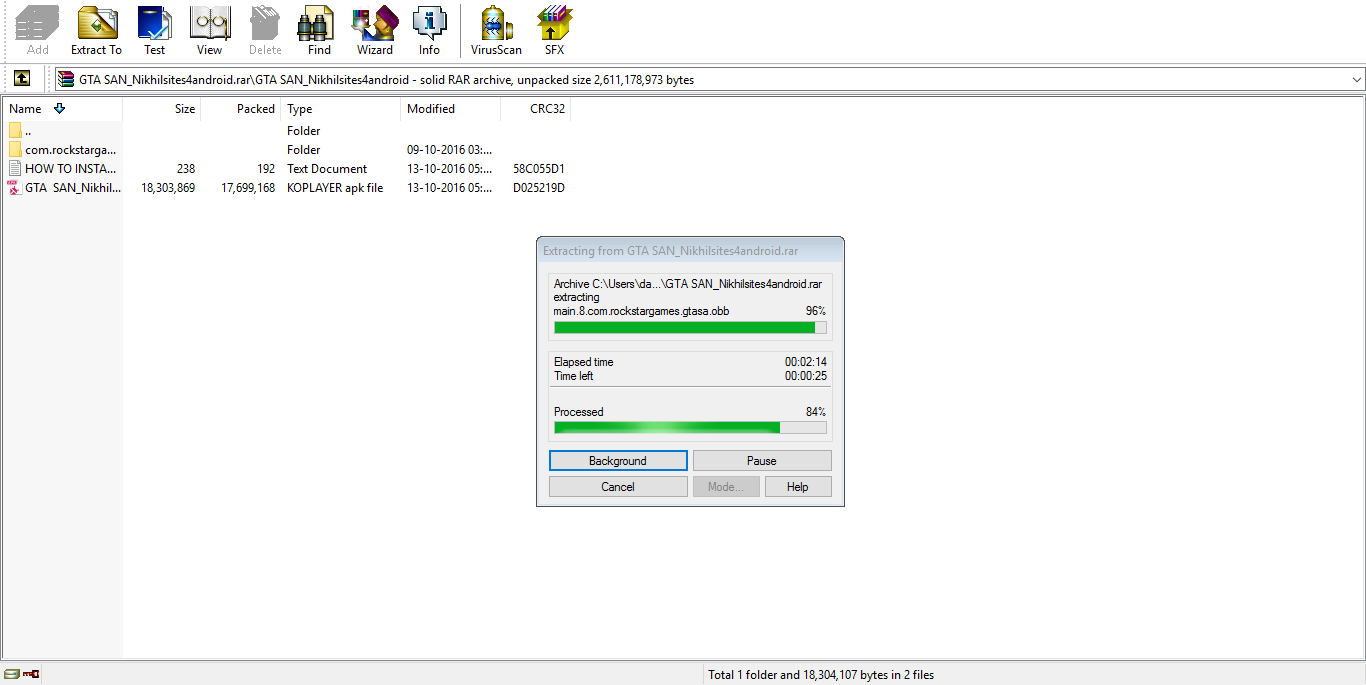Viewport: 1366px width, 685px height.
Task: Open Help from extraction dialog
Action: tap(798, 487)
